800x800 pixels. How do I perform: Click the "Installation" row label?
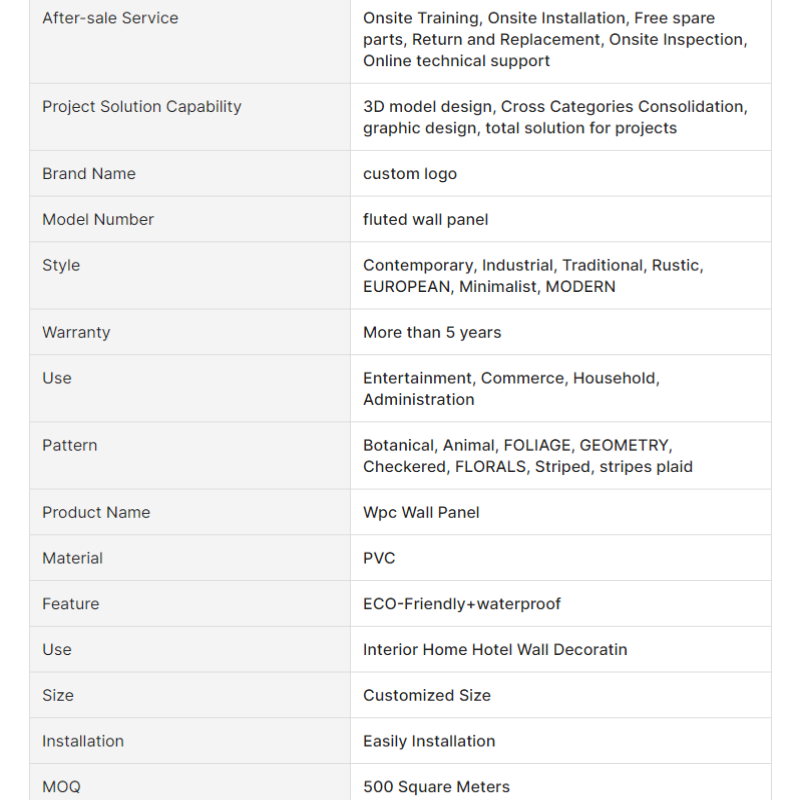tap(83, 741)
